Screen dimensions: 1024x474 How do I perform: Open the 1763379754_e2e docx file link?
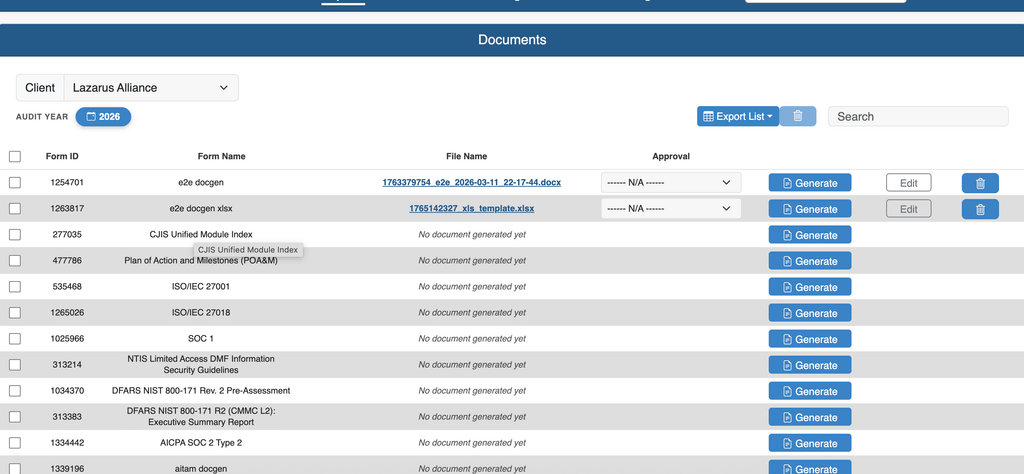(x=472, y=183)
